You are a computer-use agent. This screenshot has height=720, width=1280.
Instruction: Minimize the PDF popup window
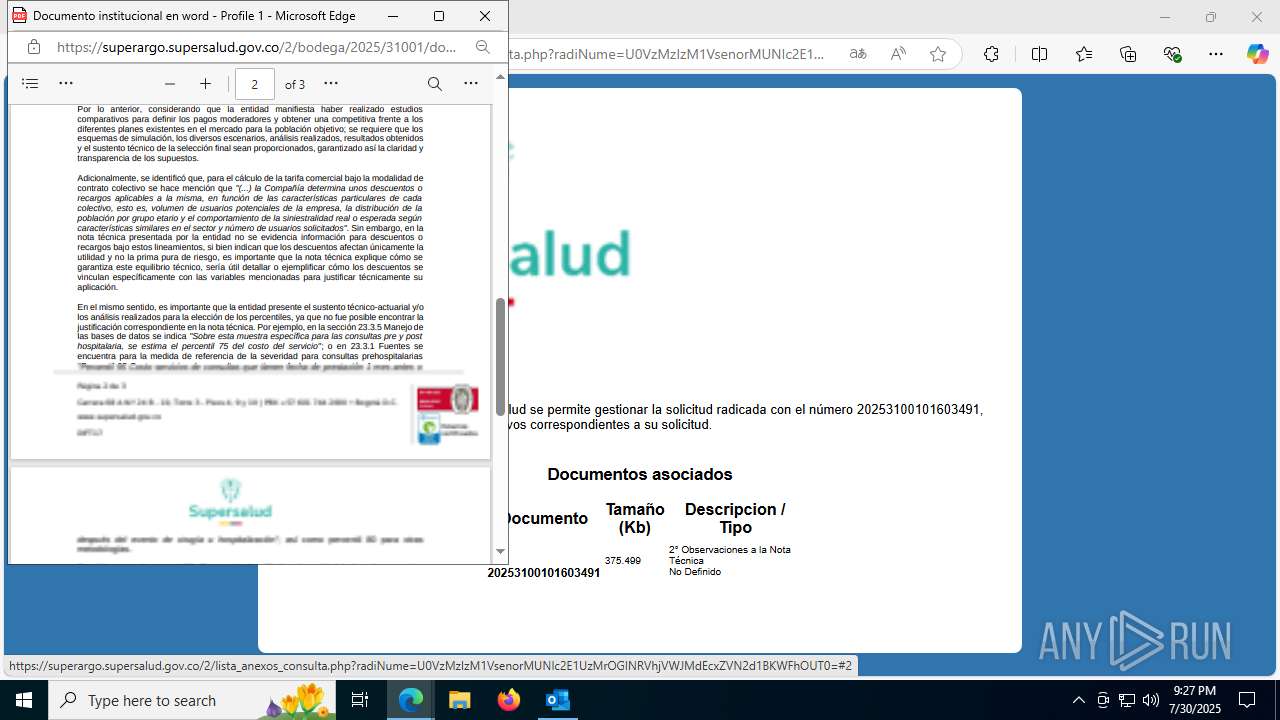(393, 16)
